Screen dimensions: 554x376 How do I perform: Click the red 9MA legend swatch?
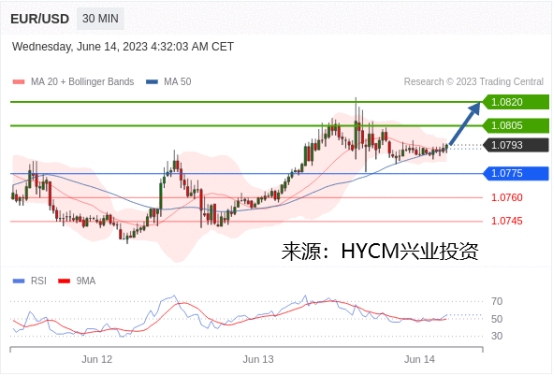click(x=64, y=281)
